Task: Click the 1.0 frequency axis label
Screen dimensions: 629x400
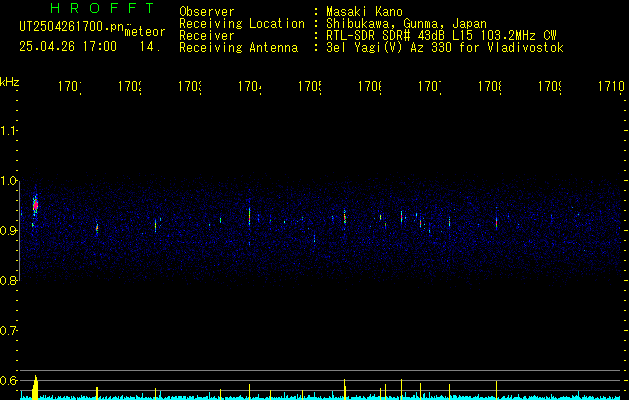Action: (9, 181)
